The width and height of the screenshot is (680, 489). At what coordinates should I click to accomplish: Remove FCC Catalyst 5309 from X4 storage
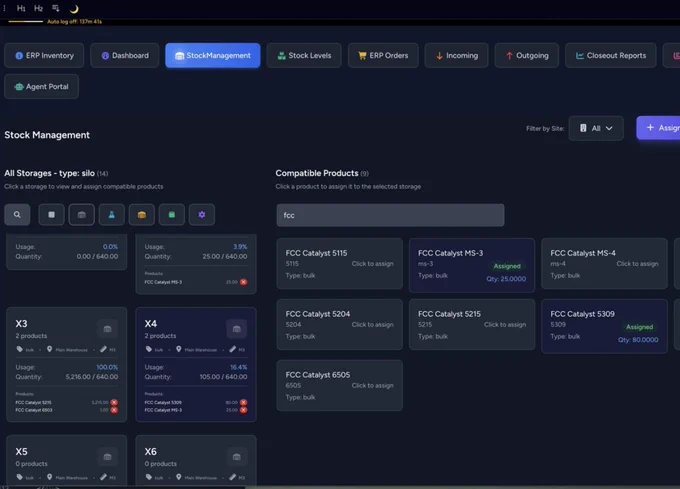pyautogui.click(x=243, y=402)
